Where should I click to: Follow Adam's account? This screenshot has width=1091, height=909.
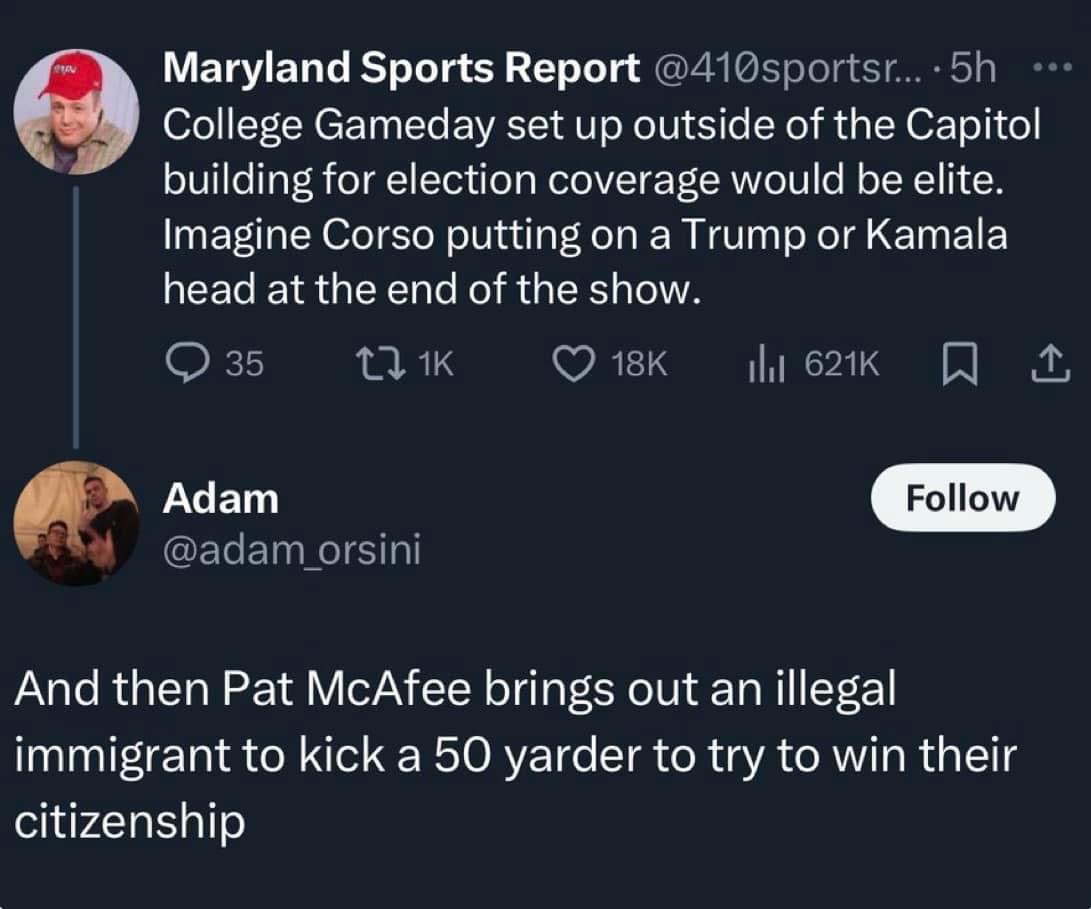[x=963, y=498]
